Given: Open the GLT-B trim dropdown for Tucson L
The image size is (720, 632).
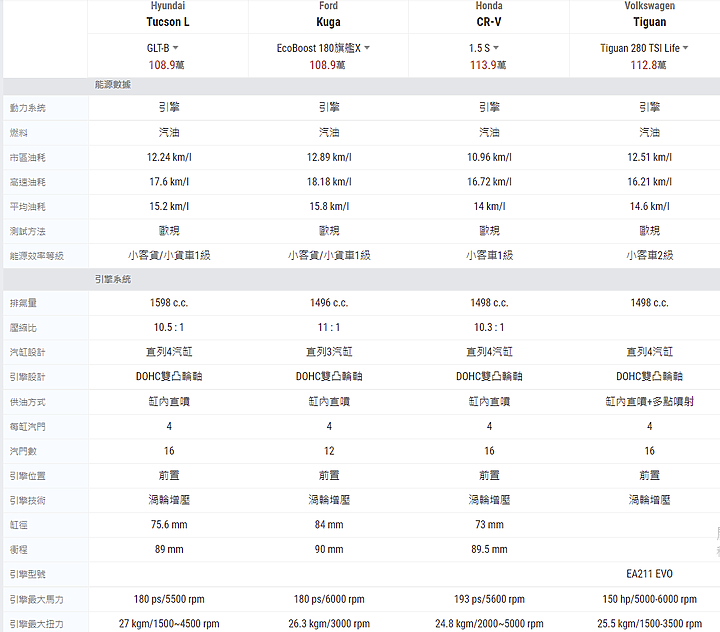Looking at the screenshot, I should (163, 48).
